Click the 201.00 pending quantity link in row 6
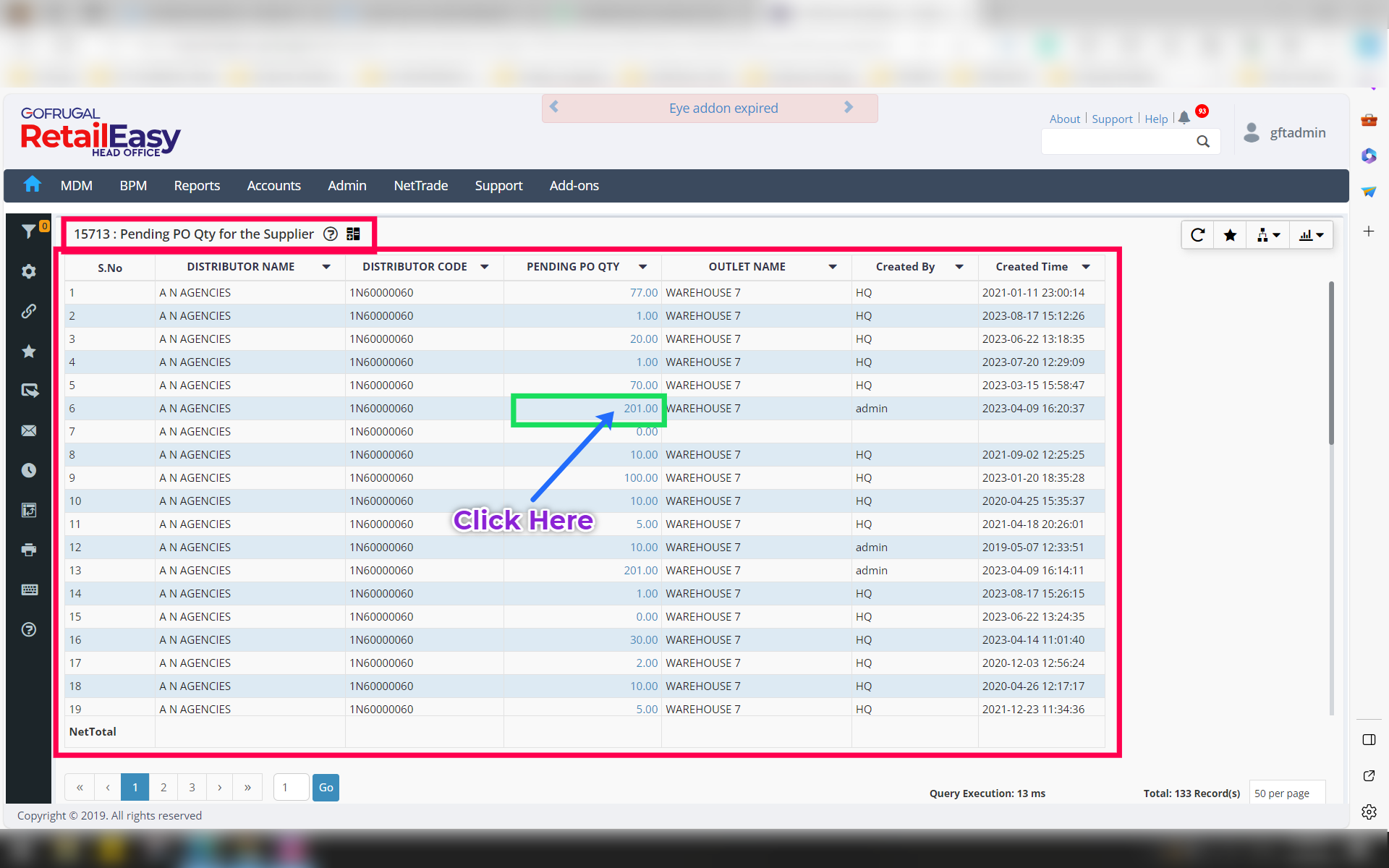1389x868 pixels. tap(640, 409)
